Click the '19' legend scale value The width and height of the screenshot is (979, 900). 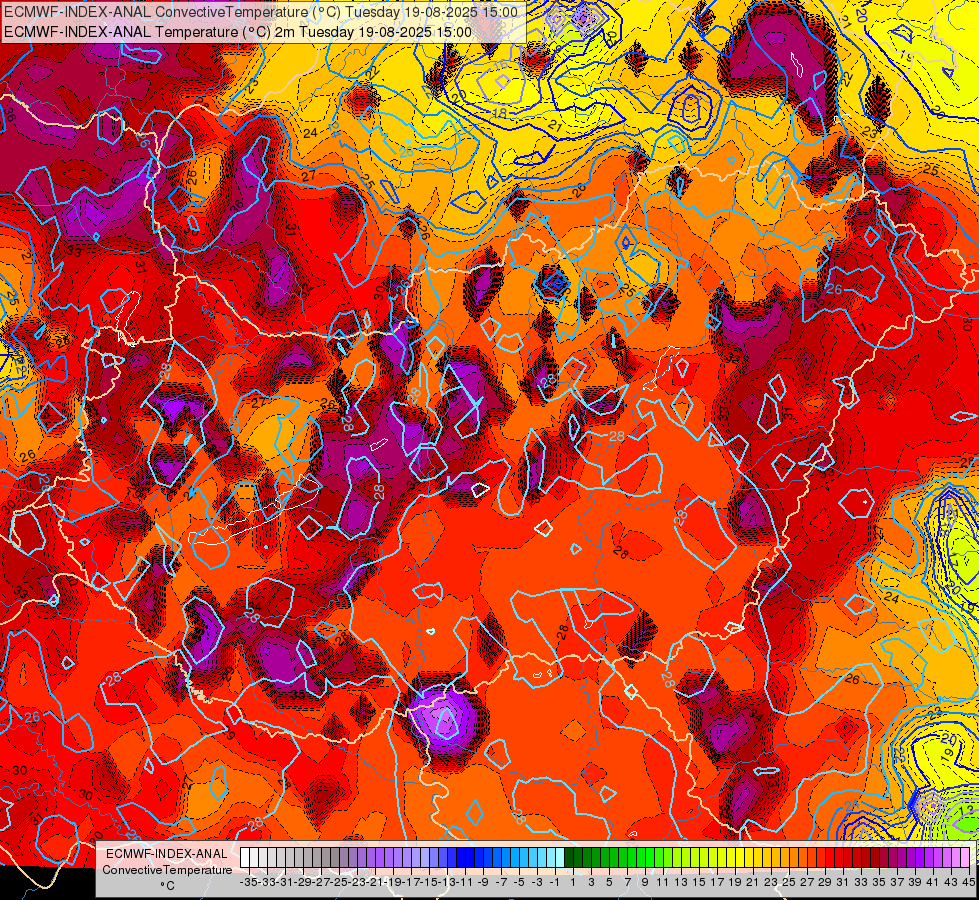(x=735, y=882)
